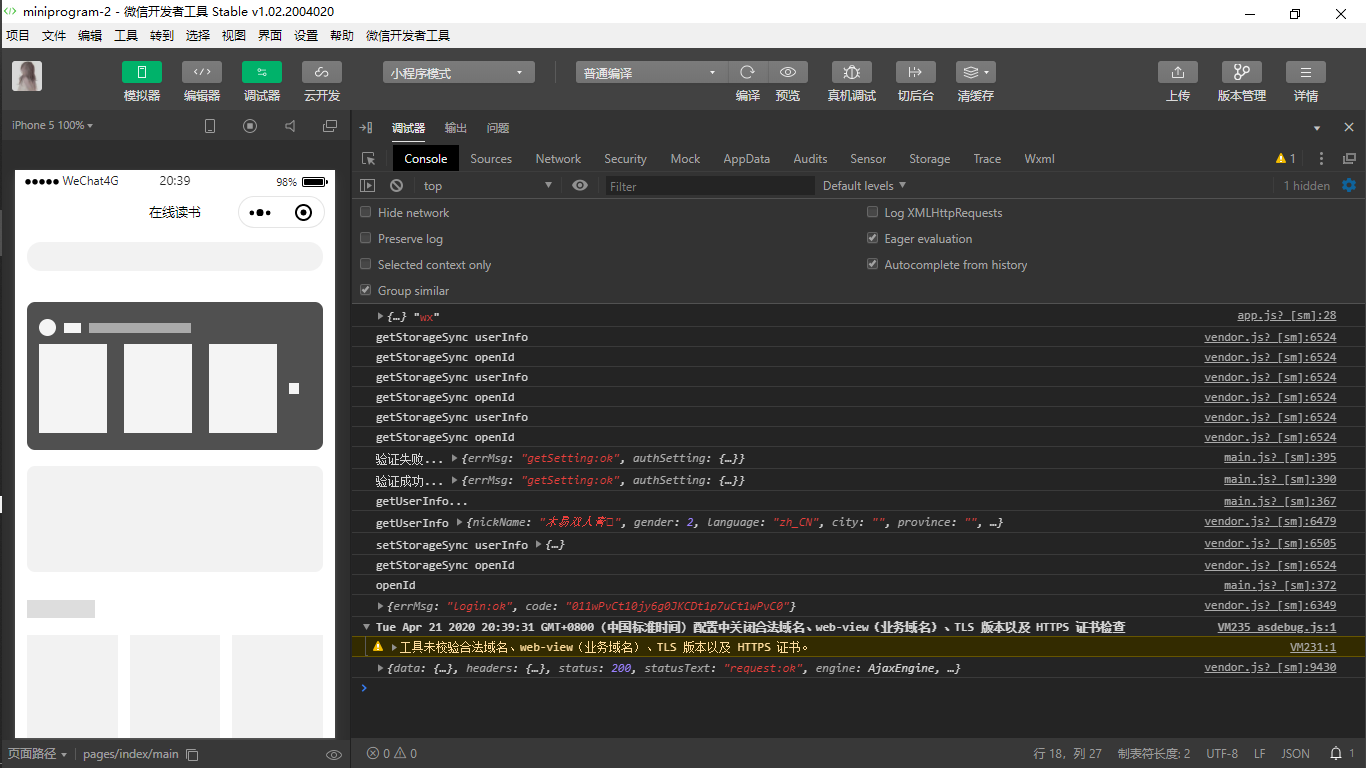
Task: Toggle the 编辑器 editor panel icon
Action: pos(201,73)
